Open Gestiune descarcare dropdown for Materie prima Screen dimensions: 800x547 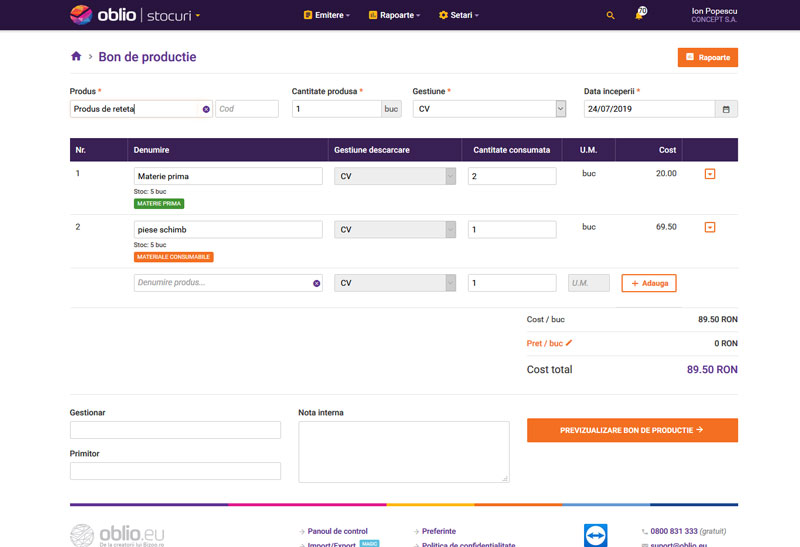point(395,176)
